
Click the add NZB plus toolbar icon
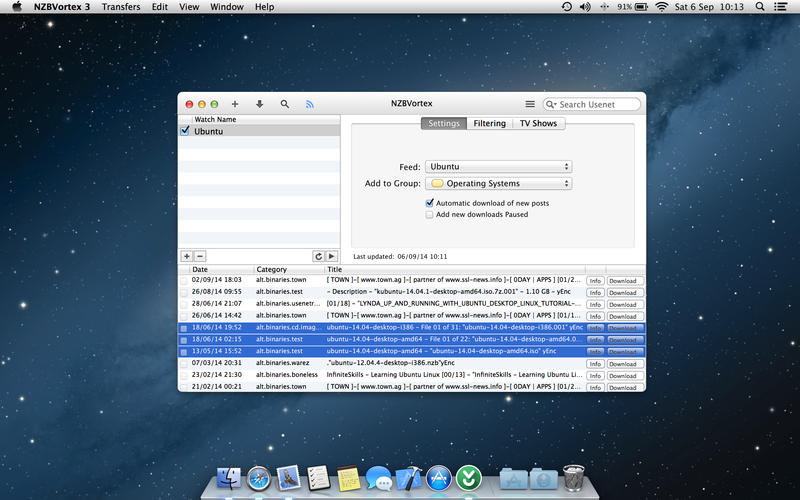point(235,104)
